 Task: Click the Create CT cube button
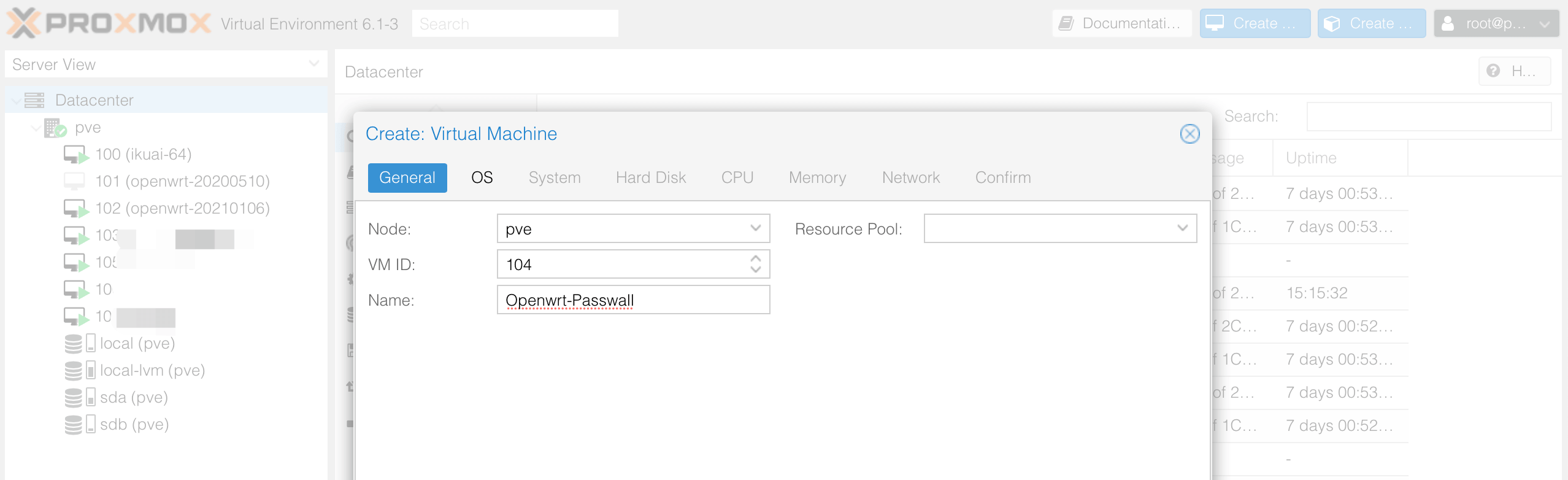coord(1372,23)
